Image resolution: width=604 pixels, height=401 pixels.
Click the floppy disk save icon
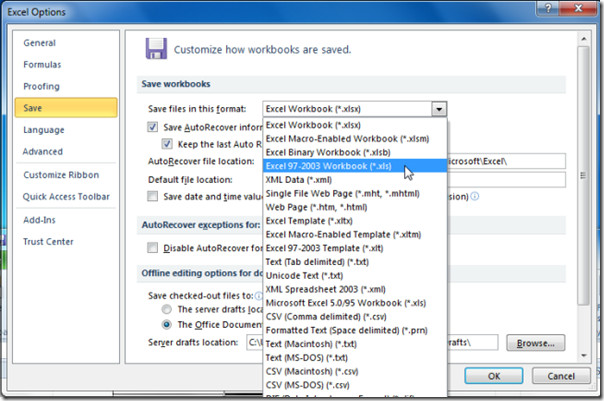pyautogui.click(x=156, y=49)
